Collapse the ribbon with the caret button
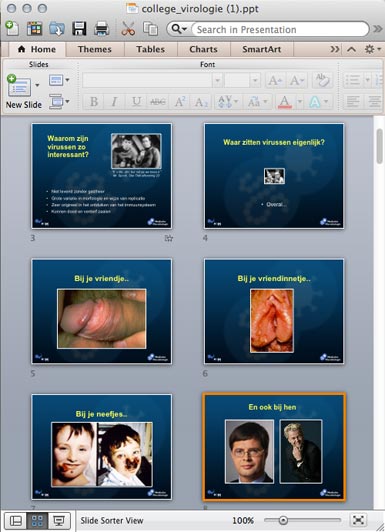The image size is (385, 532). [x=351, y=50]
